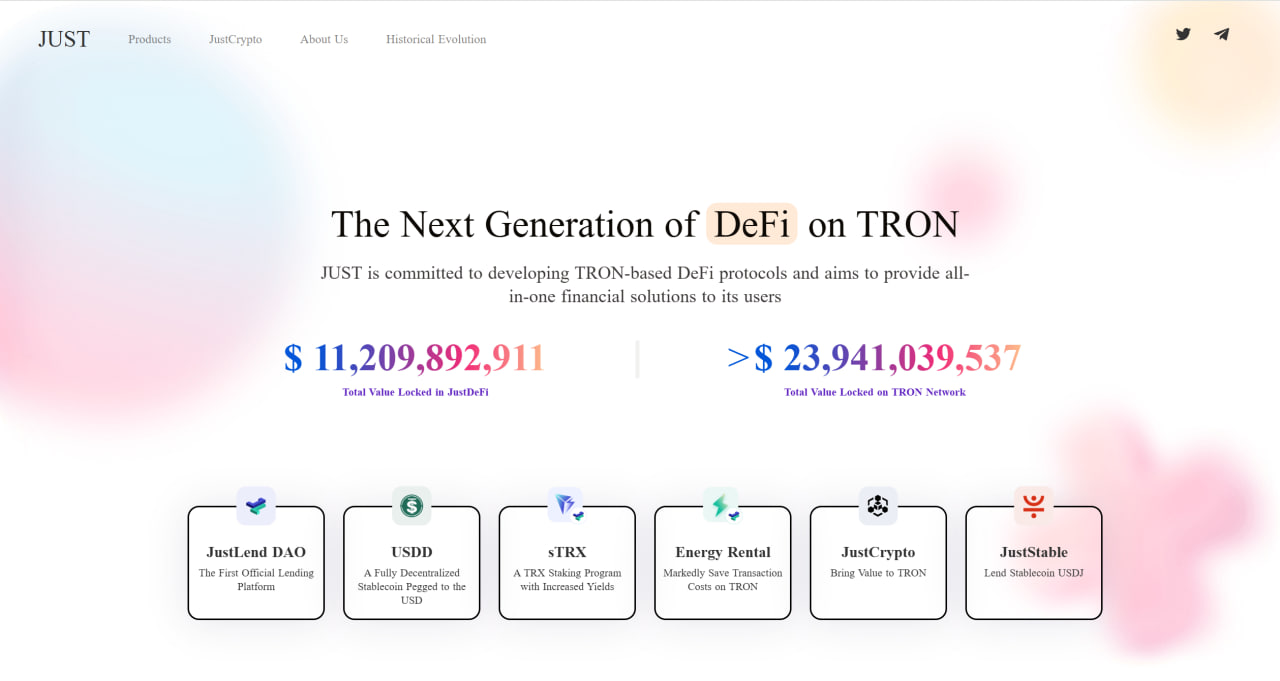Open the USDD card title

pos(412,552)
